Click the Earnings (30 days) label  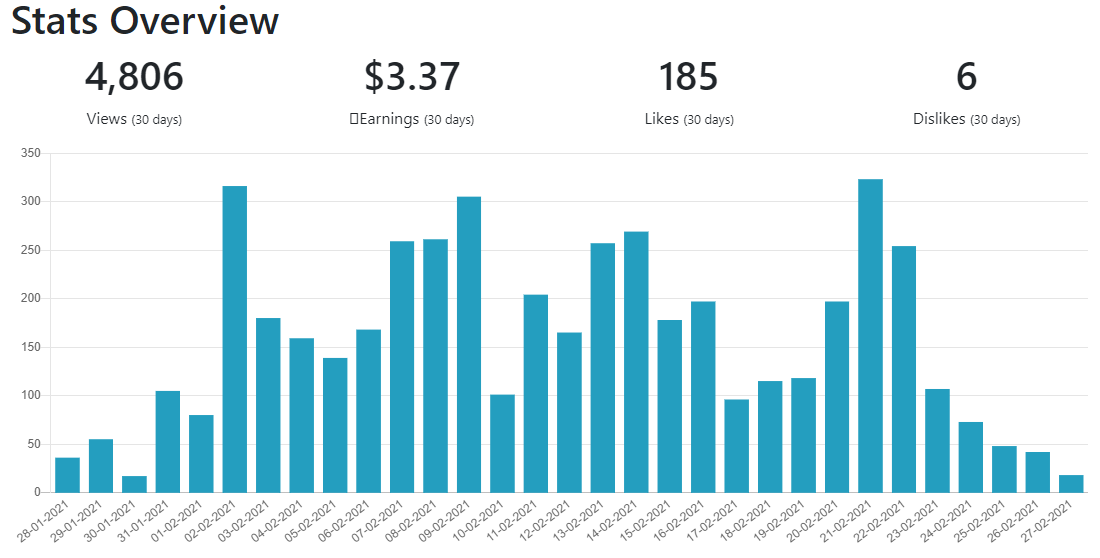click(412, 119)
